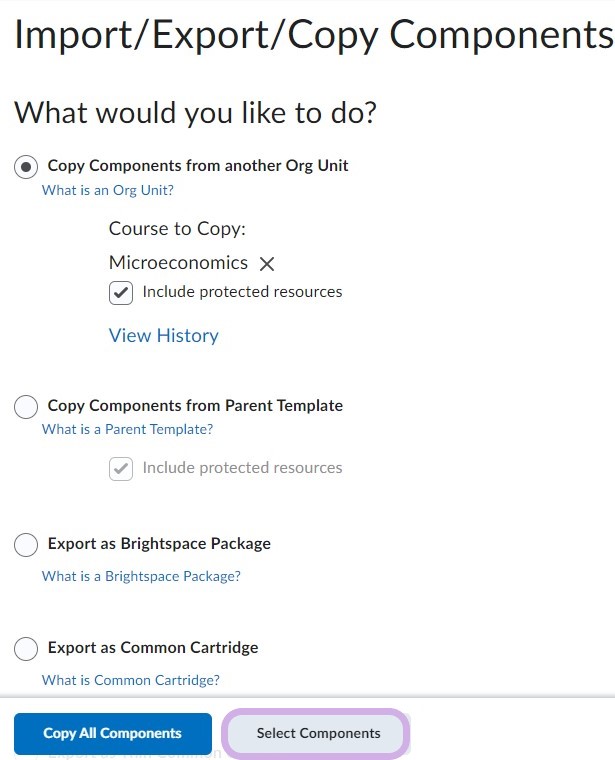Open the View History link
This screenshot has height=760, width=615.
point(163,336)
